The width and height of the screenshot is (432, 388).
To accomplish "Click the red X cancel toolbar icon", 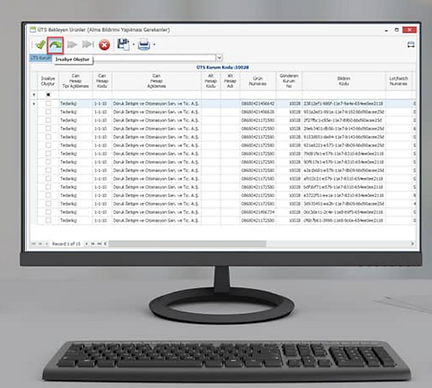I will (x=104, y=45).
